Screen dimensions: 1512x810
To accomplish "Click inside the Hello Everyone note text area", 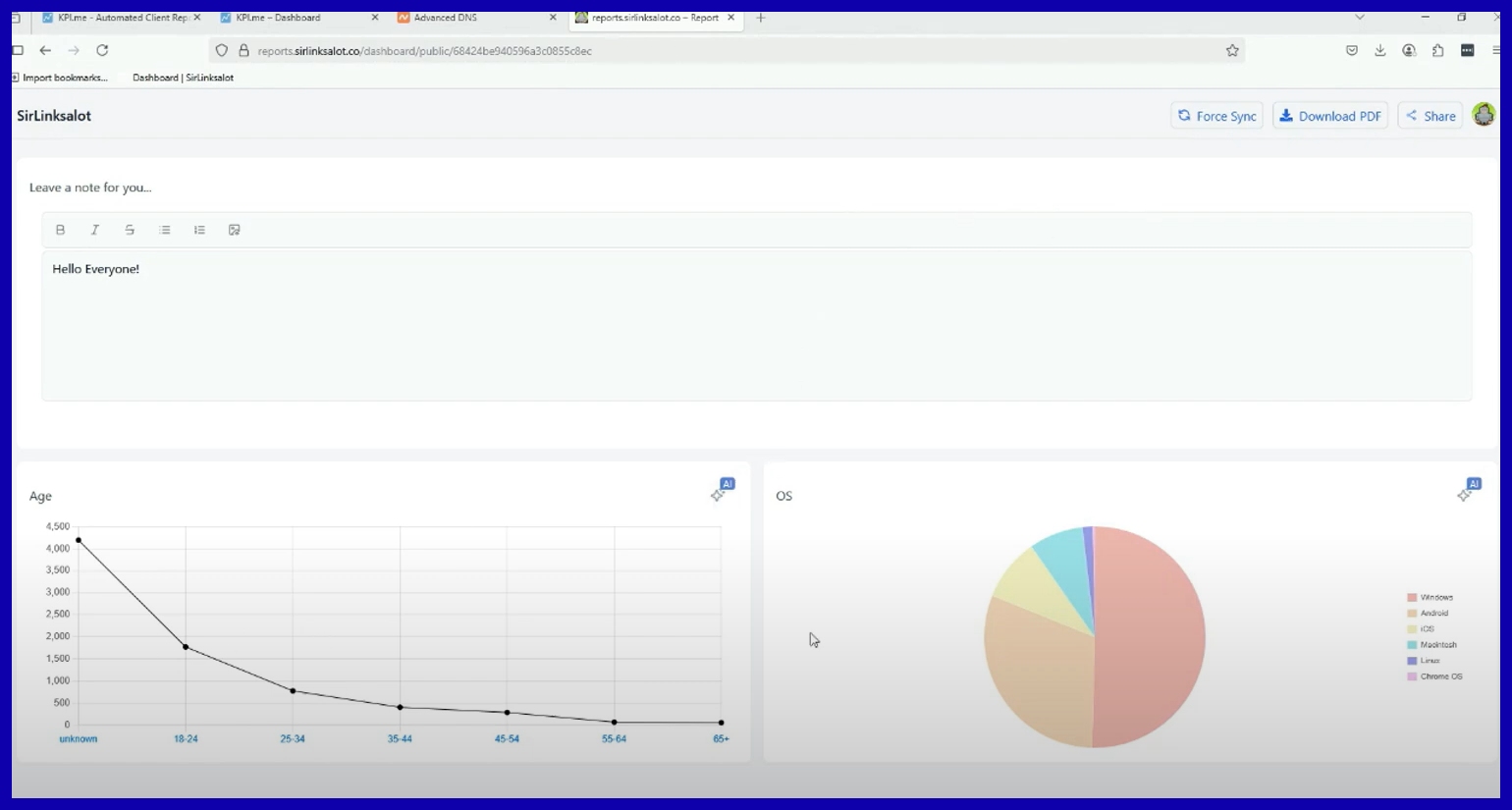I will pyautogui.click(x=756, y=324).
